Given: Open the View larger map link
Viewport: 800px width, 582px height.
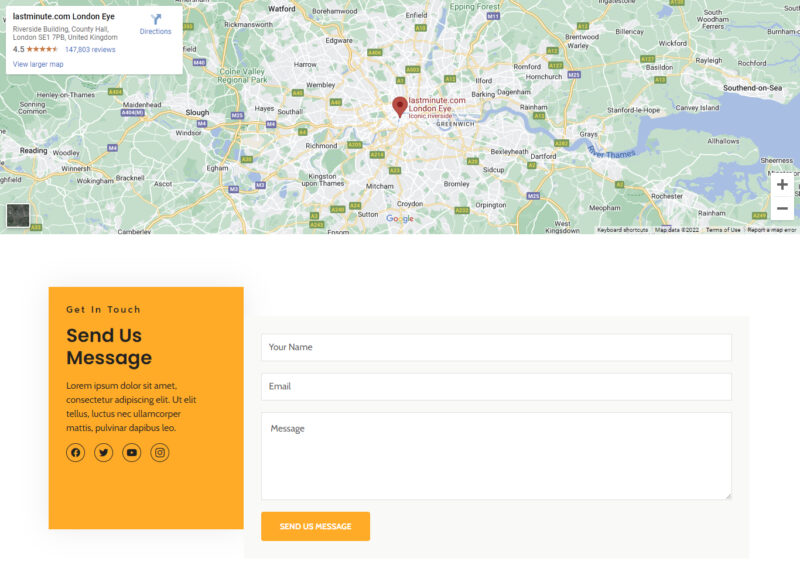Looking at the screenshot, I should (x=38, y=64).
